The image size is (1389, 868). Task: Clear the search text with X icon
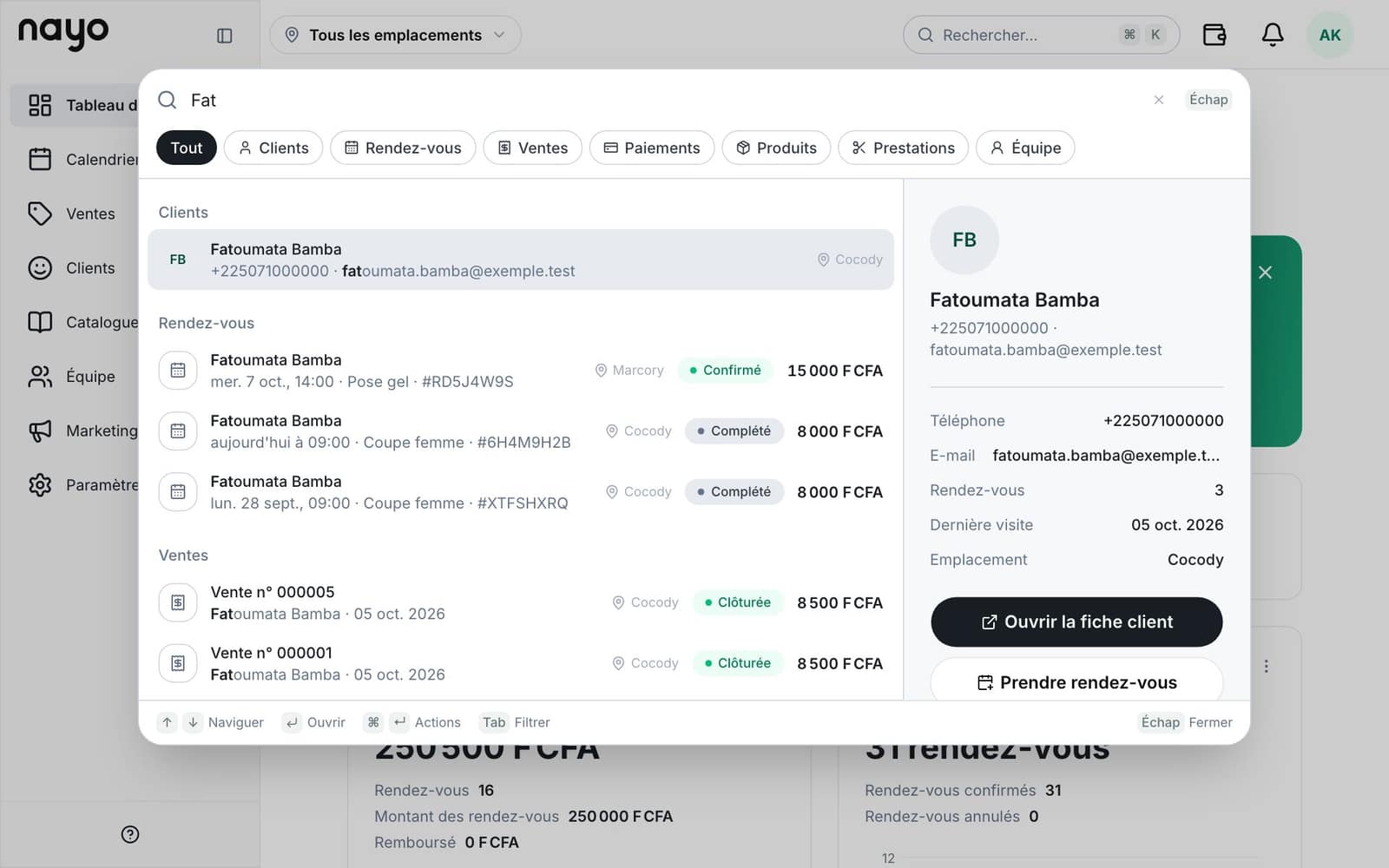1158,100
